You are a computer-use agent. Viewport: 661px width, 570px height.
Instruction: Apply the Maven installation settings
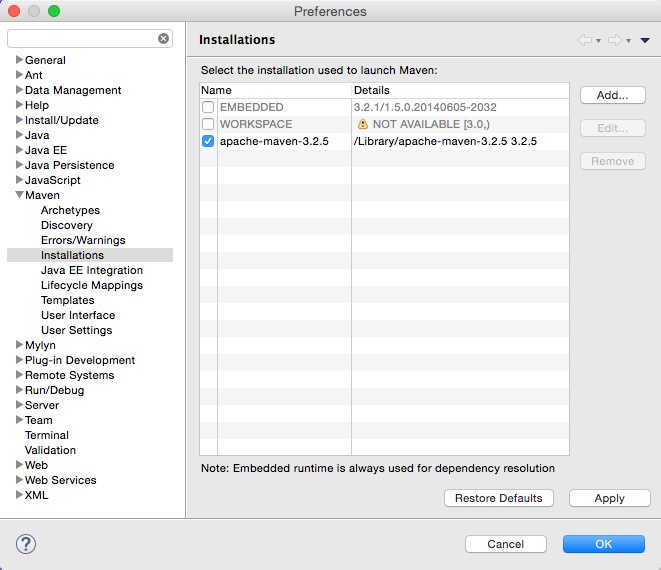(x=610, y=498)
